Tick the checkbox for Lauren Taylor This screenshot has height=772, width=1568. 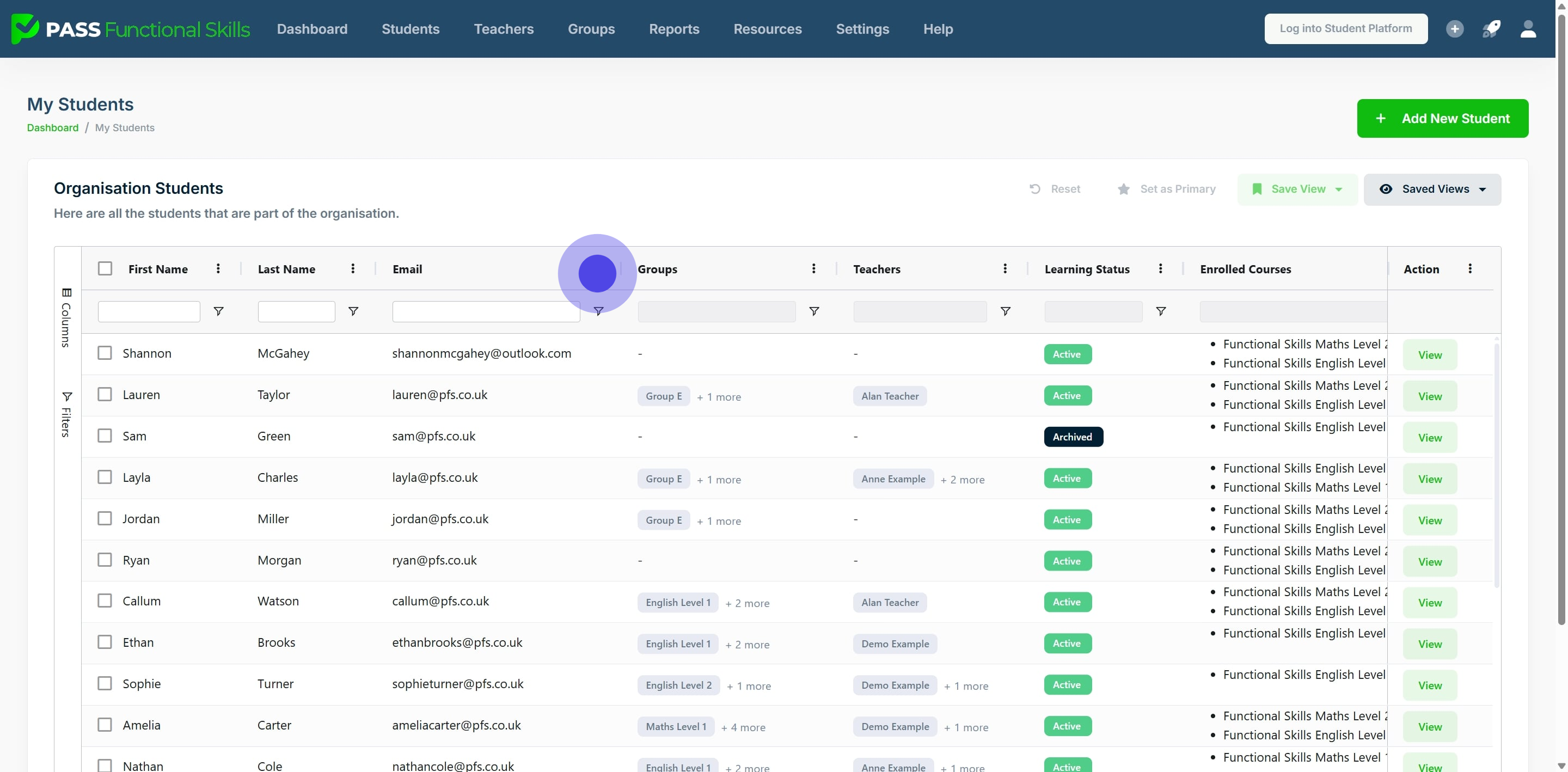(105, 395)
